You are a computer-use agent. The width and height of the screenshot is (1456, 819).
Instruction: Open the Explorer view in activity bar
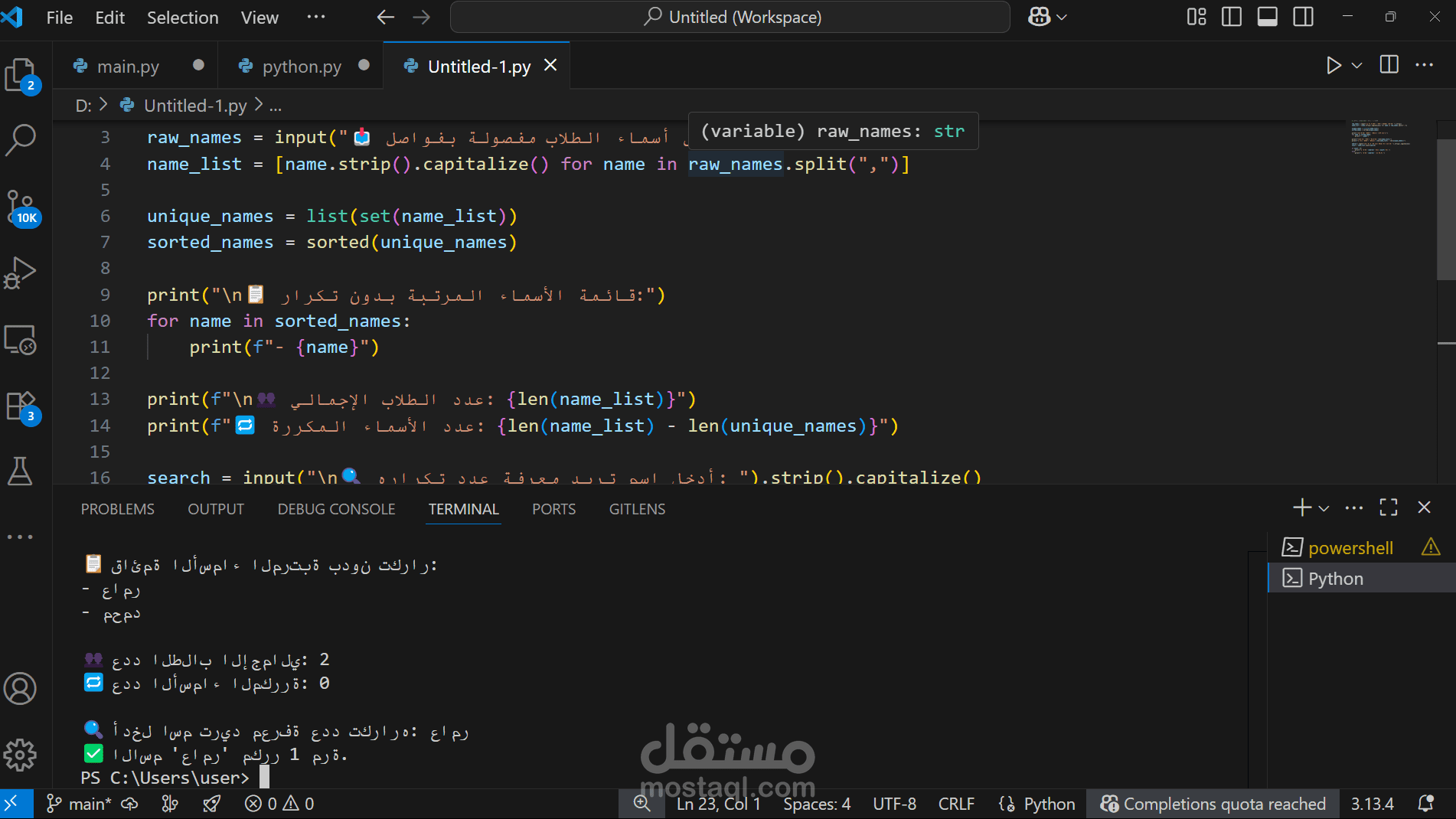21,75
